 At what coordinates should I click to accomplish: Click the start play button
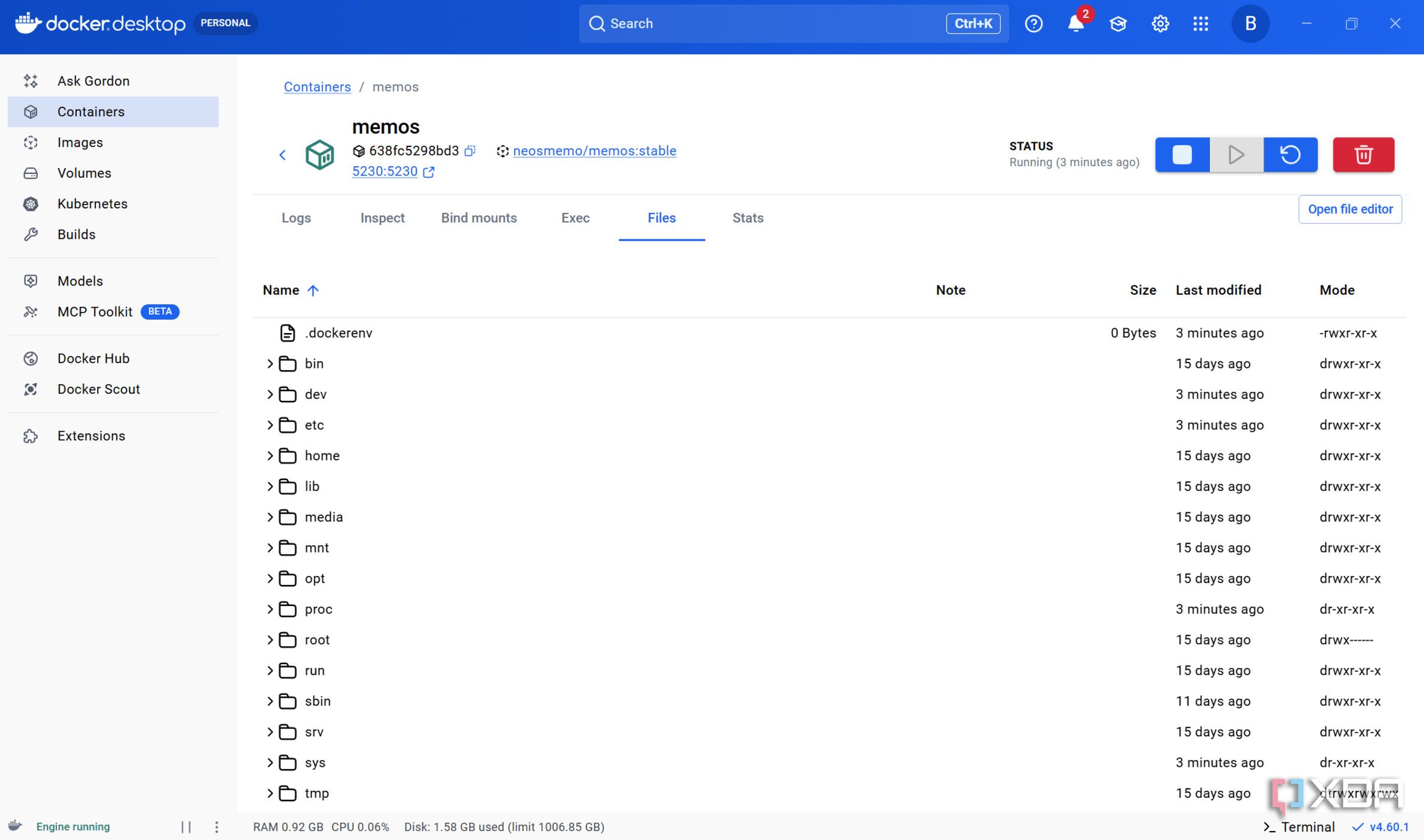pos(1236,155)
